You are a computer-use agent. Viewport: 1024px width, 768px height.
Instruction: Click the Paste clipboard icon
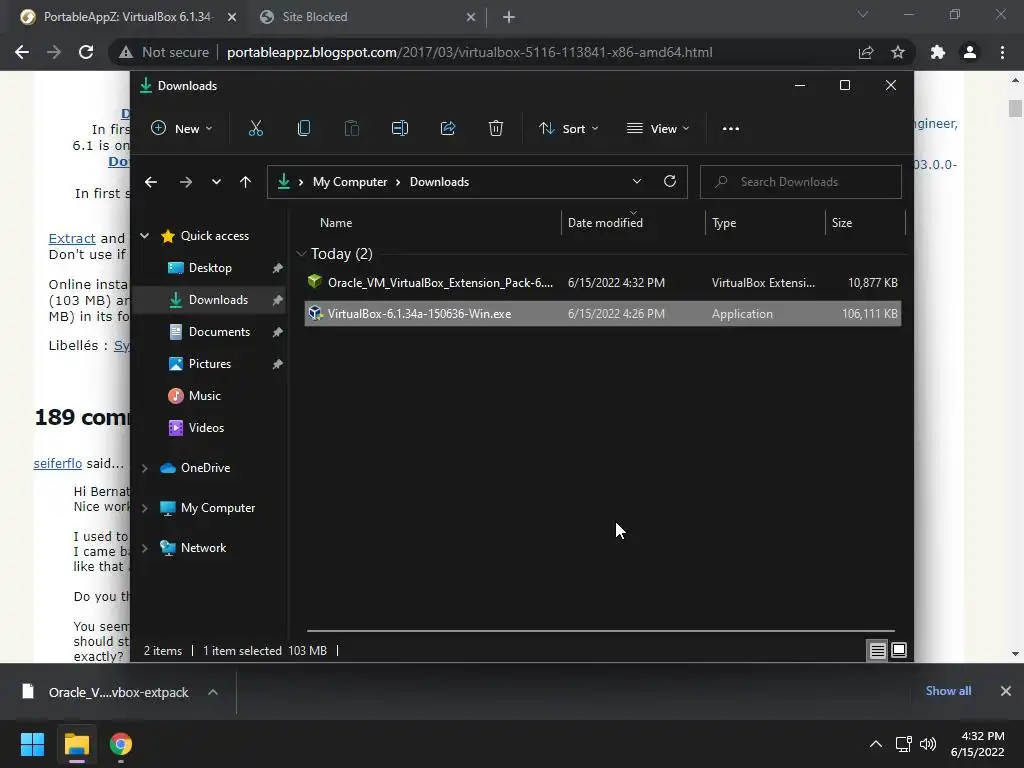tap(351, 129)
